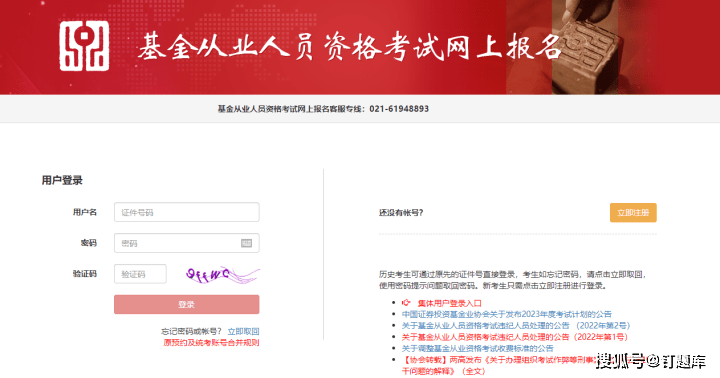
Task: Open the 2022年第1号 violation announcement link
Action: [515, 337]
